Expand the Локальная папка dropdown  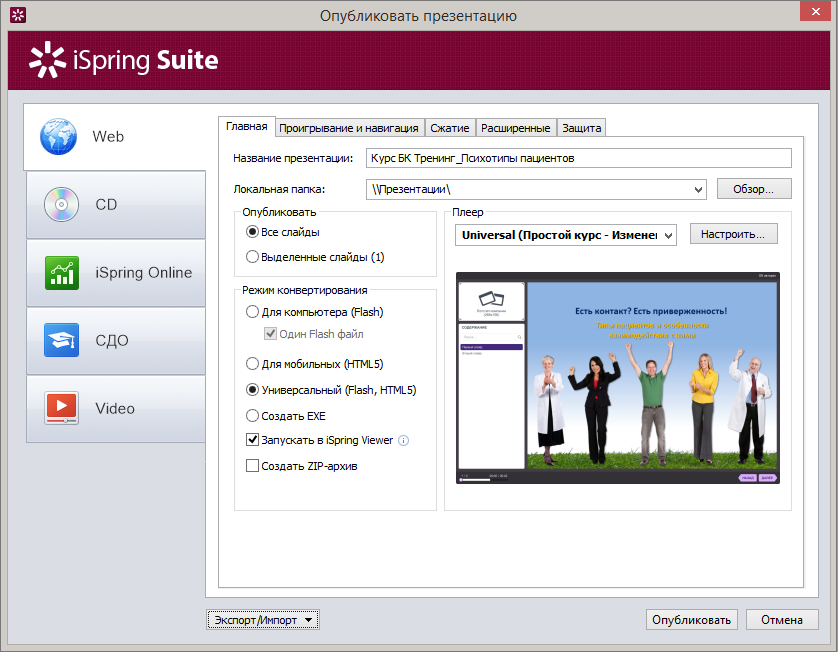(698, 190)
